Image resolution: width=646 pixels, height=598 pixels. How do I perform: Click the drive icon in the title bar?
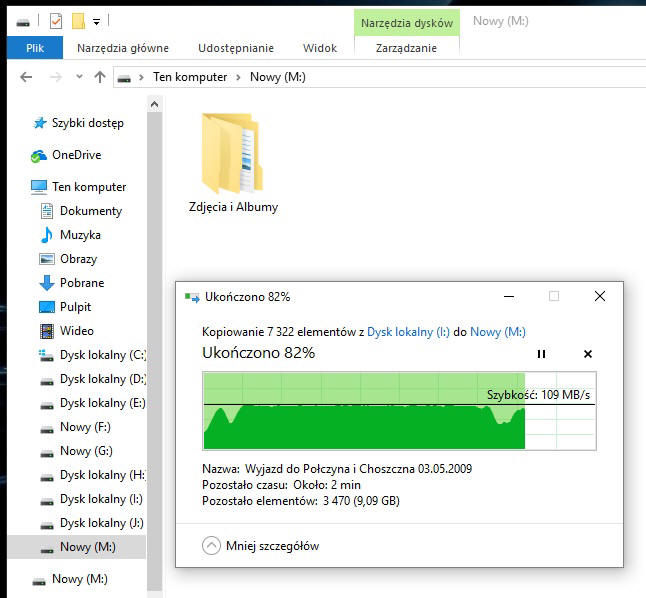(x=23, y=22)
